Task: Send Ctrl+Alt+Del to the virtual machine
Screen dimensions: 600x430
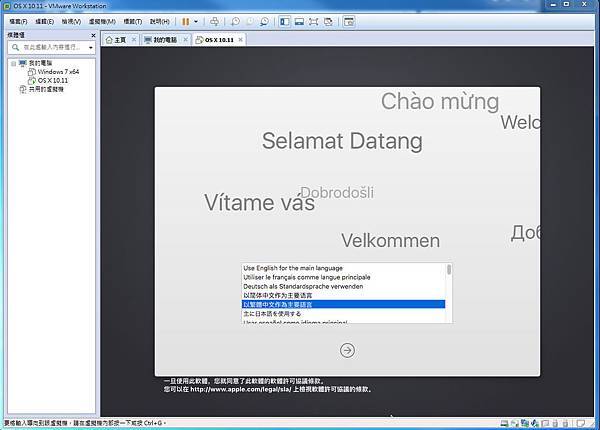Action: (x=214, y=22)
